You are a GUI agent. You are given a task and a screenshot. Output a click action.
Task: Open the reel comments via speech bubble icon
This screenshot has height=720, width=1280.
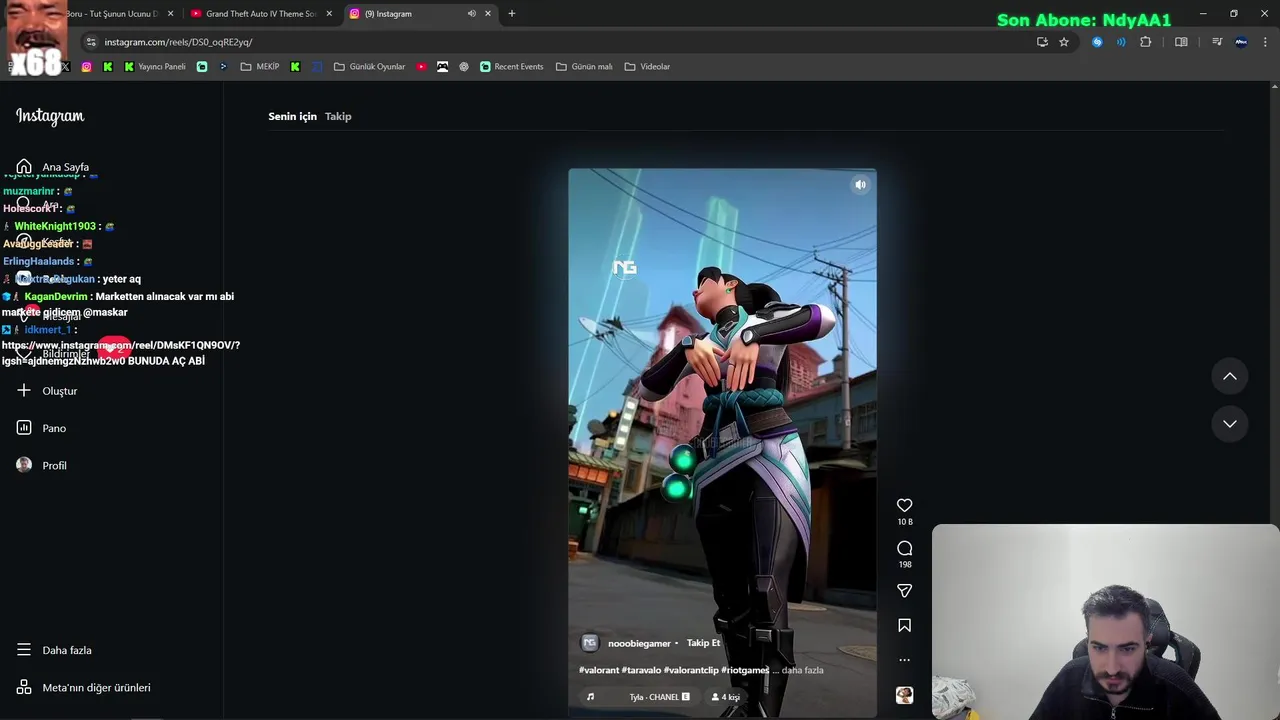[x=904, y=548]
